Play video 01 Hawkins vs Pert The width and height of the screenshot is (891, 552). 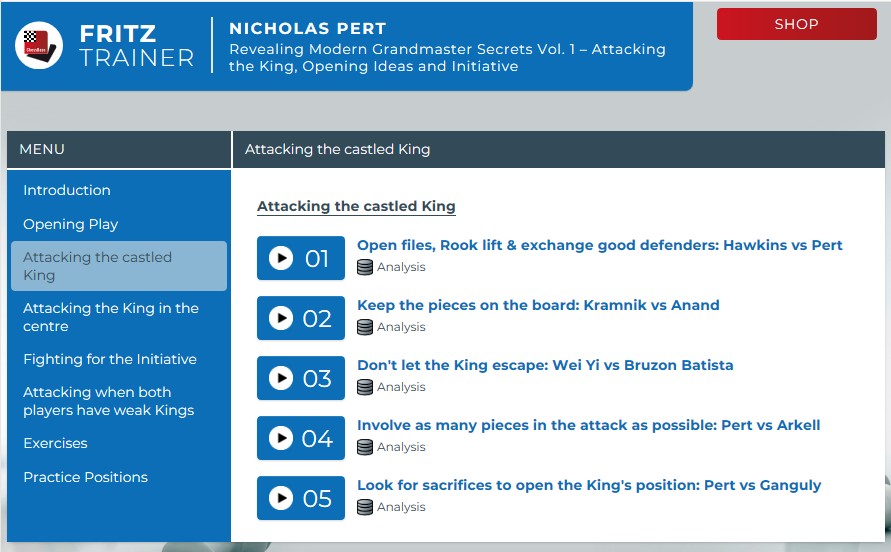click(301, 259)
